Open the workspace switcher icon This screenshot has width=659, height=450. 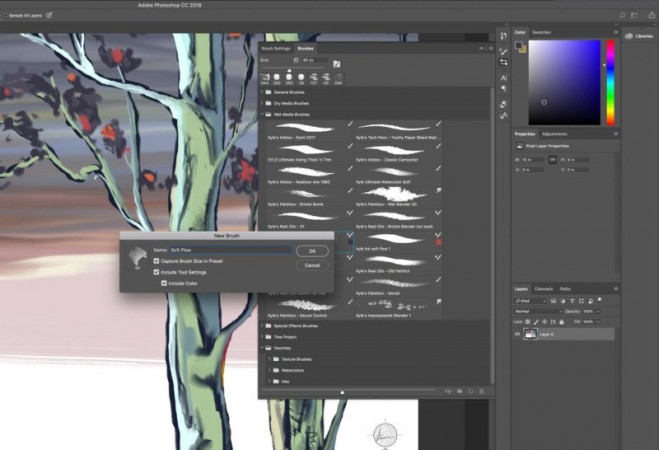pyautogui.click(x=635, y=16)
